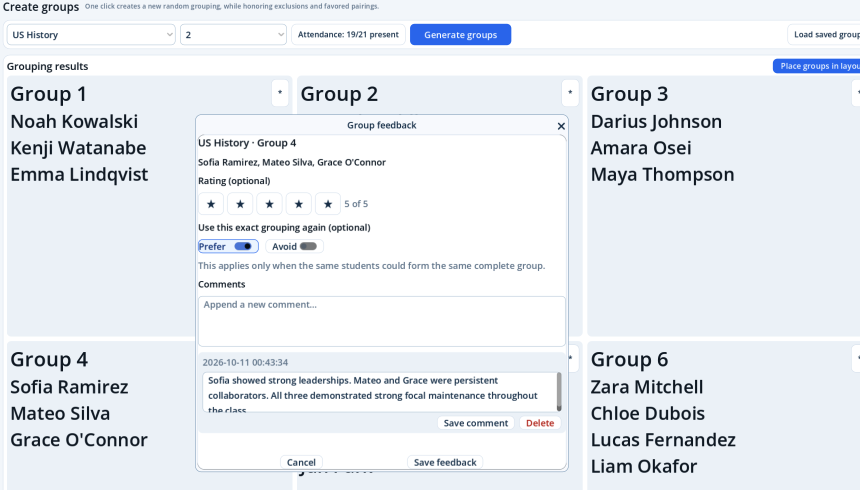Cancel the Group feedback dialog
The image size is (860, 490).
click(301, 462)
